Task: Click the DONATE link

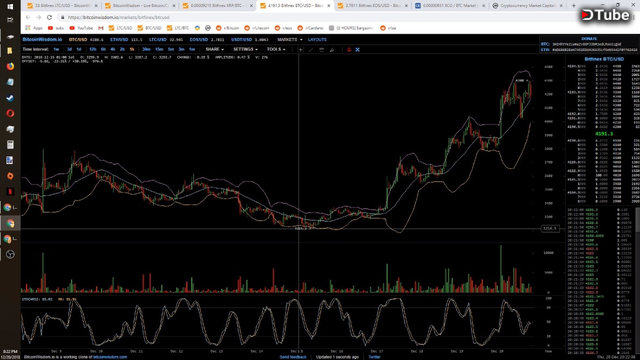Action: pos(589,39)
